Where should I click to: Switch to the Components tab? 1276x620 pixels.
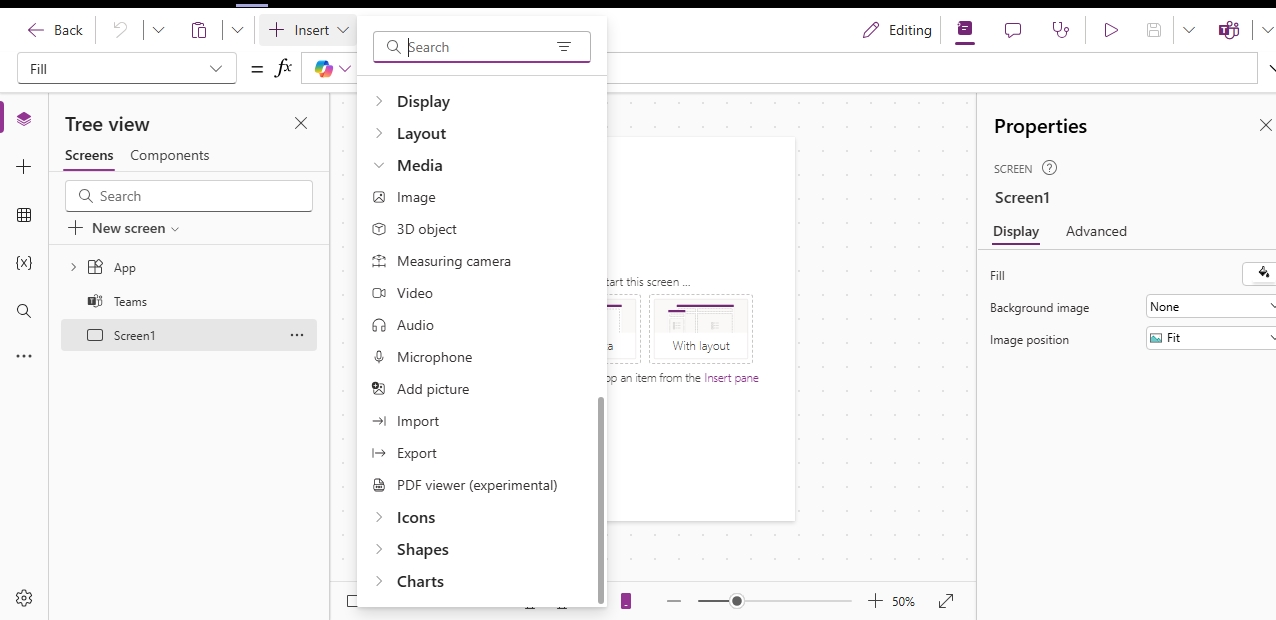pos(170,156)
